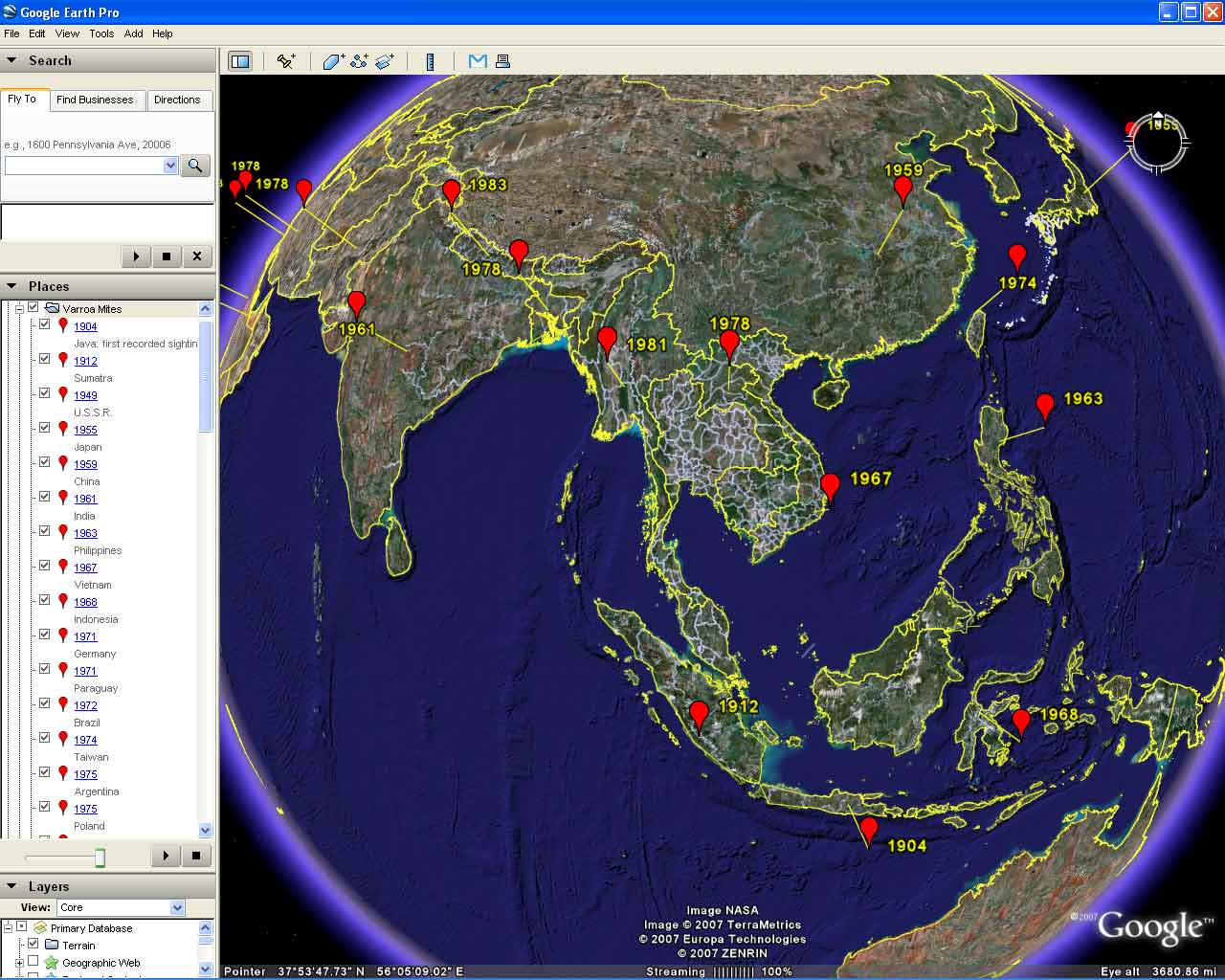Open the Ruler measurement tool
The height and width of the screenshot is (980, 1225).
coord(430,61)
